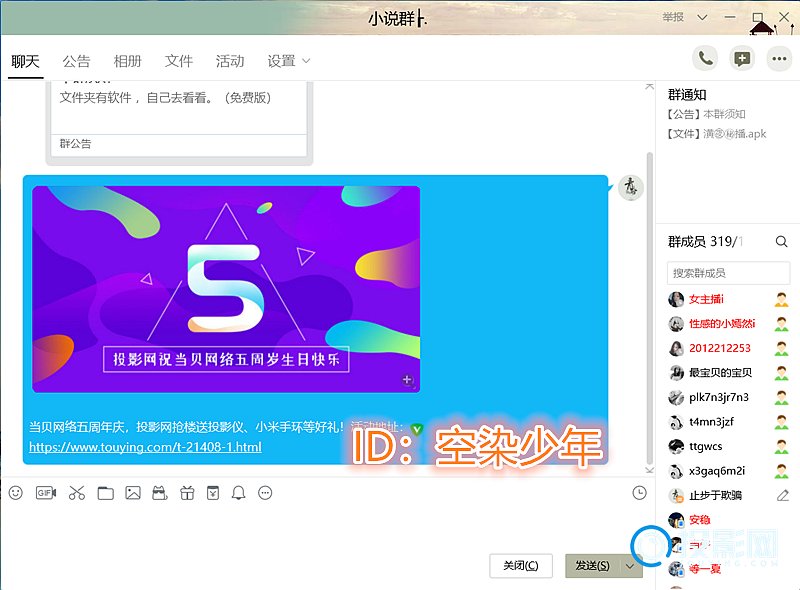
Task: Select member name x3gaq6m2i
Action: point(717,471)
